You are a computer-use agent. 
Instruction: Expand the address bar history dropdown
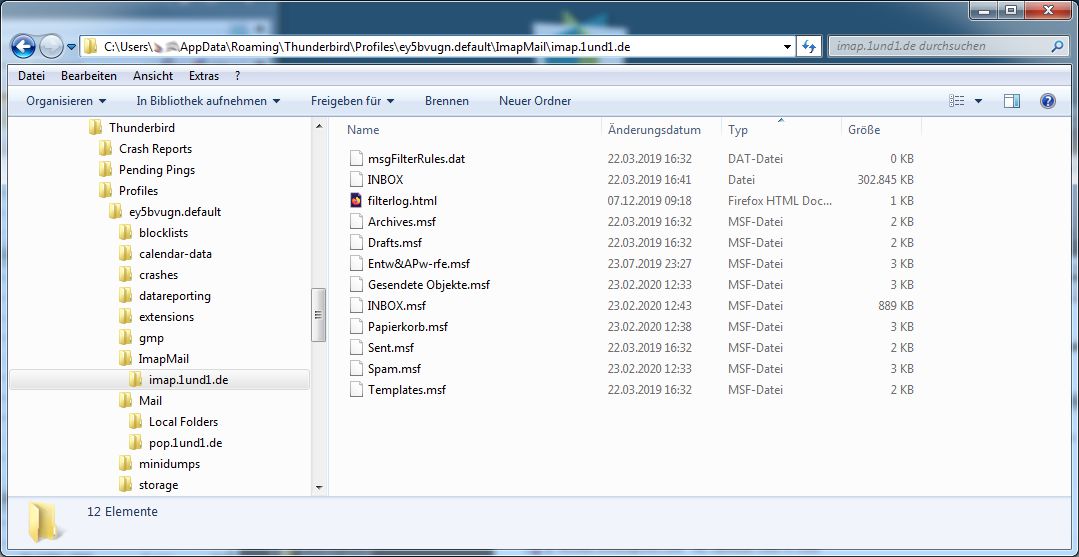pyautogui.click(x=787, y=46)
